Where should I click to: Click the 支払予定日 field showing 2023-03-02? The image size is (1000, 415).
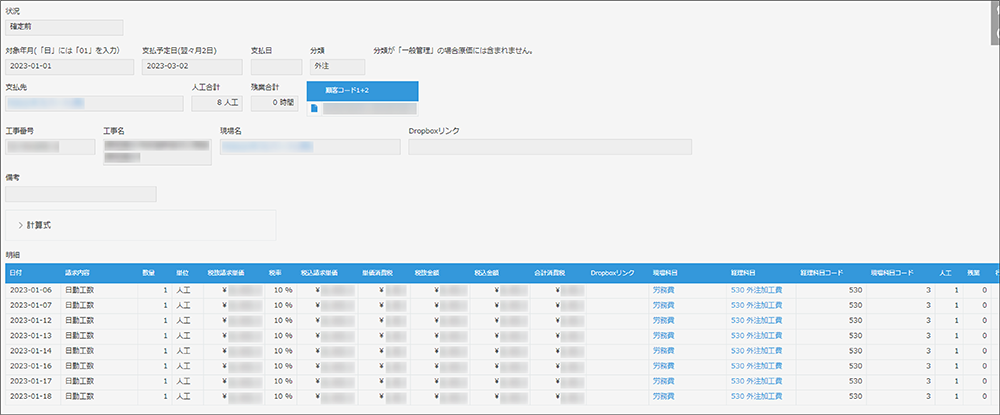[x=191, y=67]
